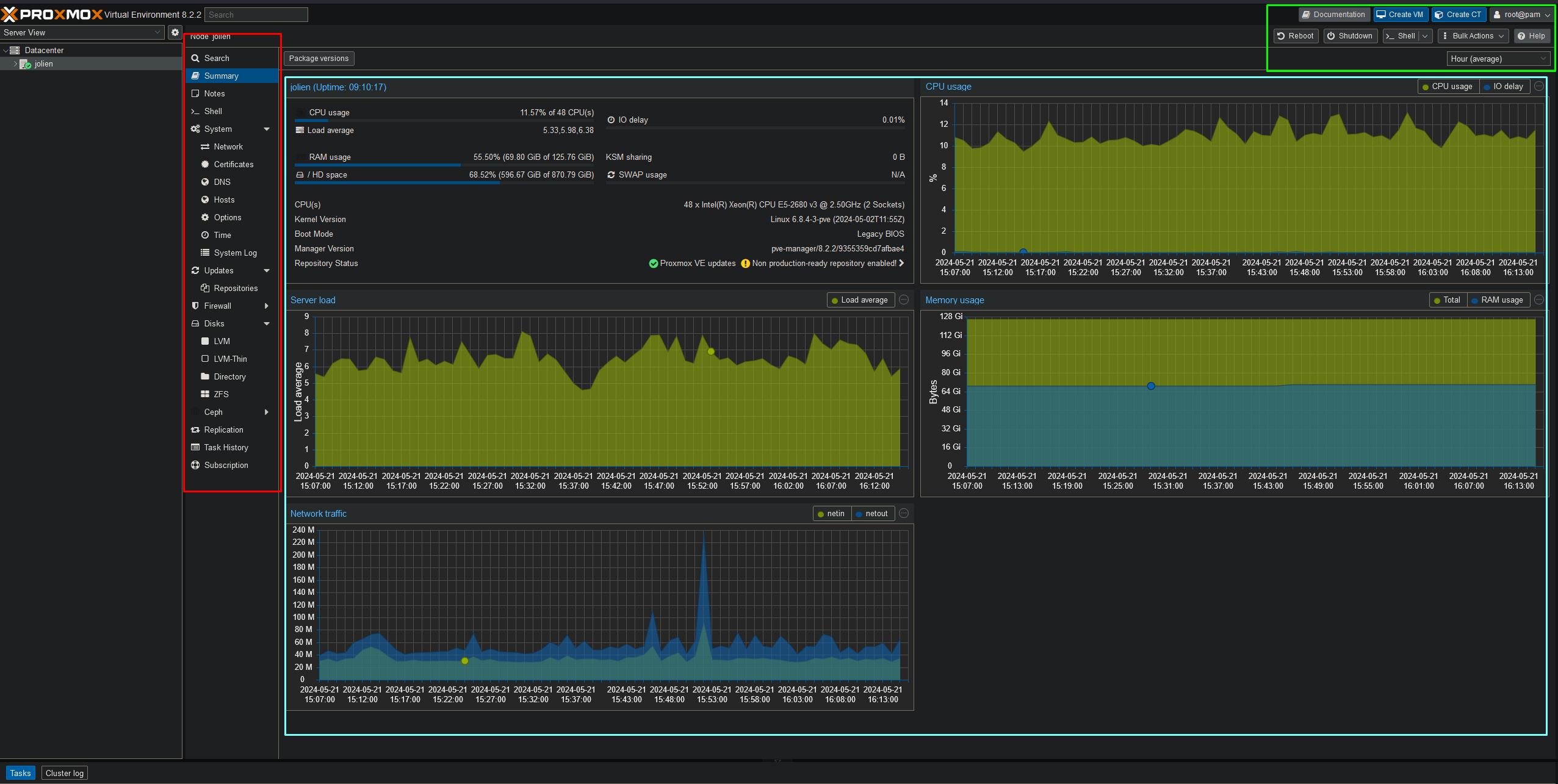Click the Help button
Image resolution: width=1558 pixels, height=784 pixels.
coord(1532,36)
